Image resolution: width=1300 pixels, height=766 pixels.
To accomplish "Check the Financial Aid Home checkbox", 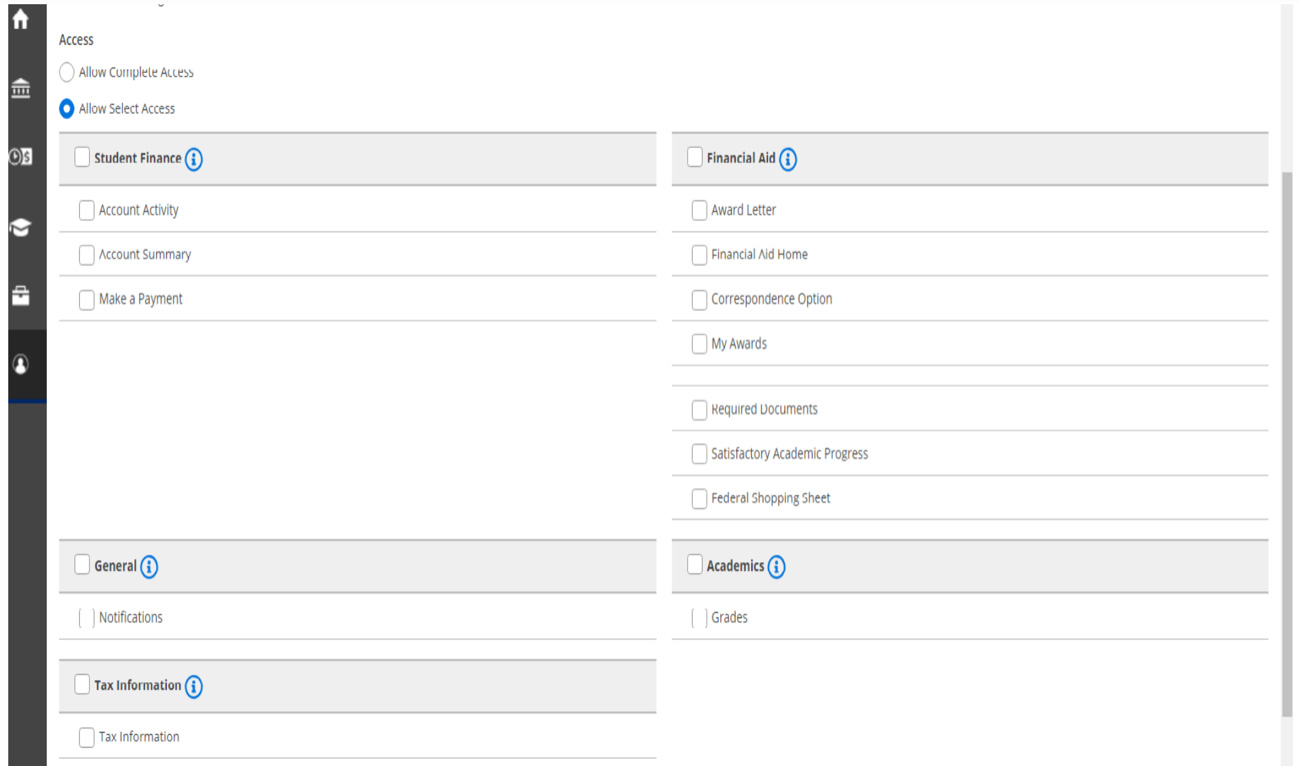I will 700,255.
